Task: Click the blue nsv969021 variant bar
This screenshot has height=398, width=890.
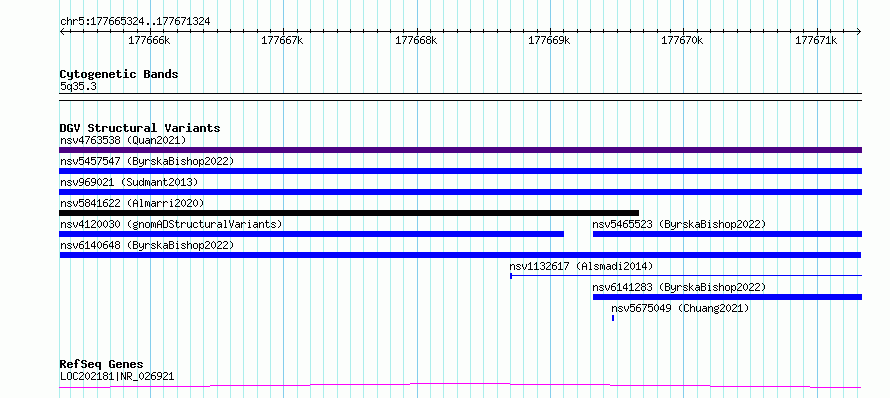Action: [x=460, y=192]
